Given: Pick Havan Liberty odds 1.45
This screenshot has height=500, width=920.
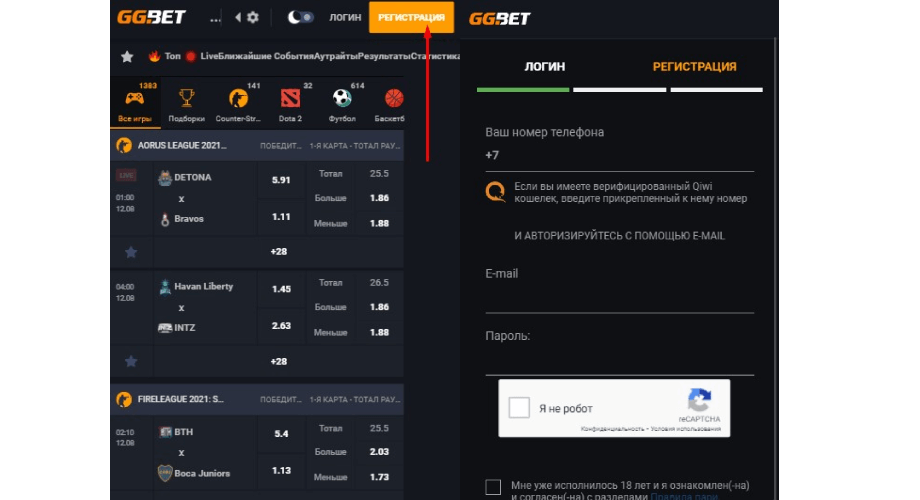Looking at the screenshot, I should coord(281,289).
